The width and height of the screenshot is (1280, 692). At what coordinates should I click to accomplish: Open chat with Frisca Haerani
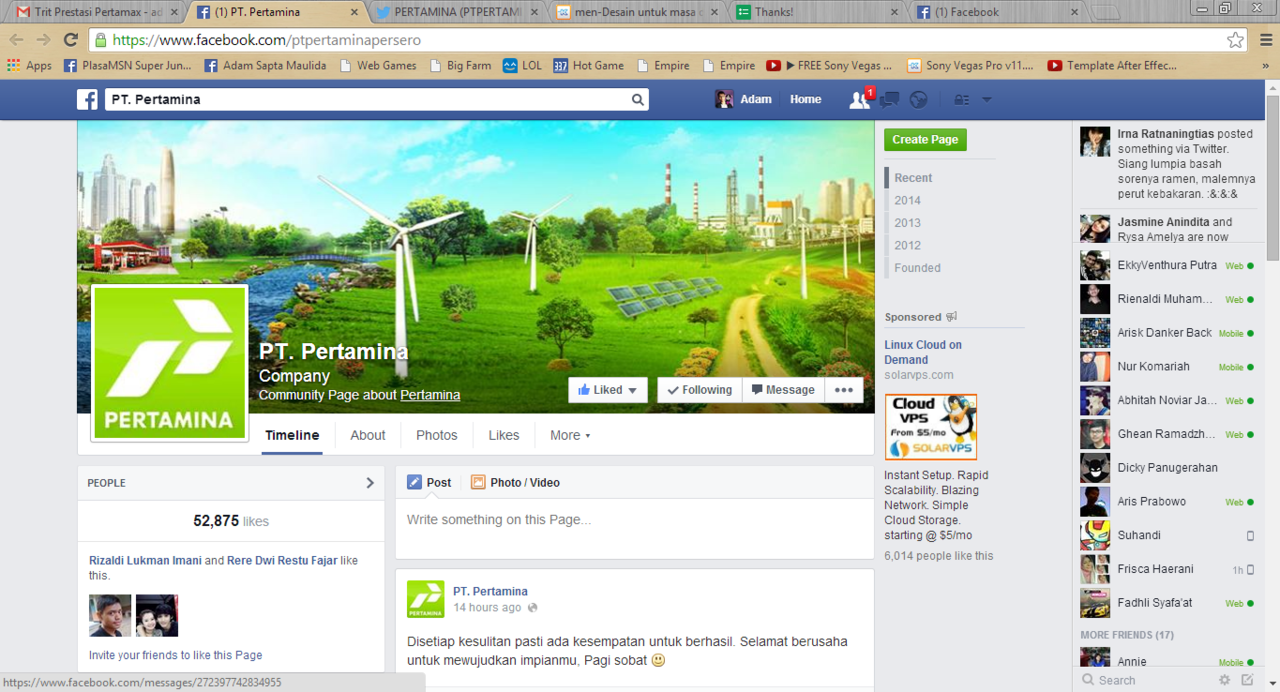(x=1166, y=569)
